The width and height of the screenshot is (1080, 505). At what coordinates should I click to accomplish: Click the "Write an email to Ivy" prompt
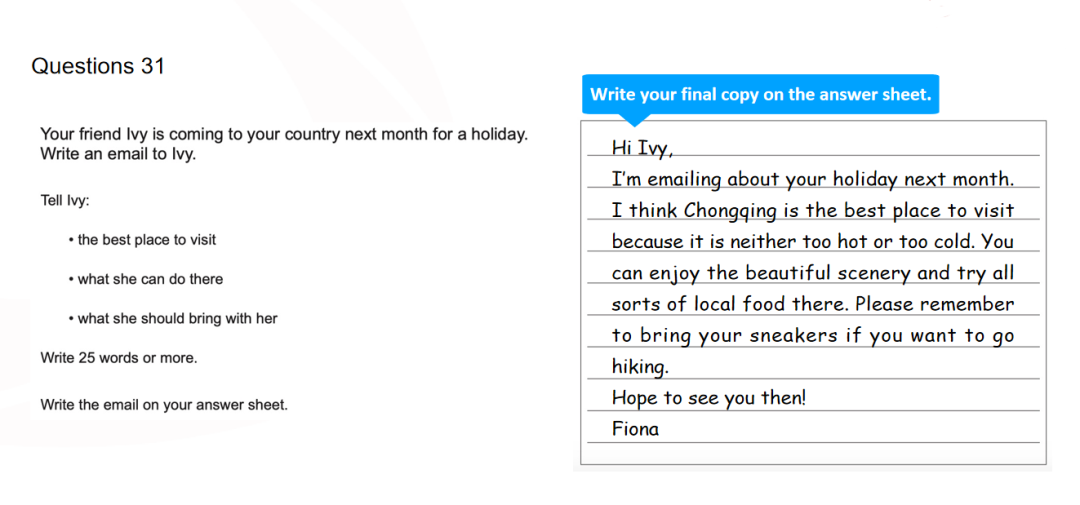118,154
